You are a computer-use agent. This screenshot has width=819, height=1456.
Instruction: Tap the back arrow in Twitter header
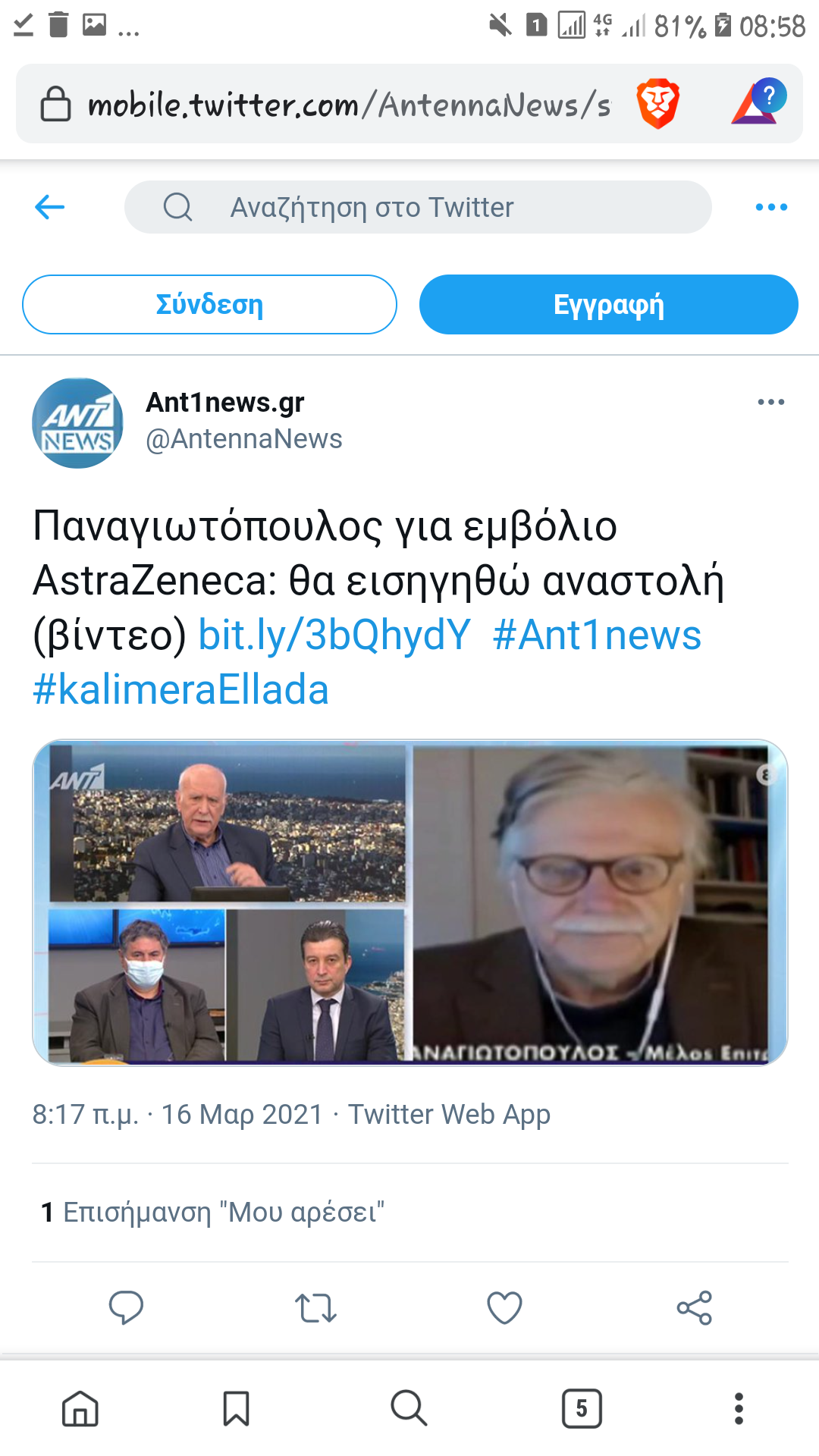[50, 206]
